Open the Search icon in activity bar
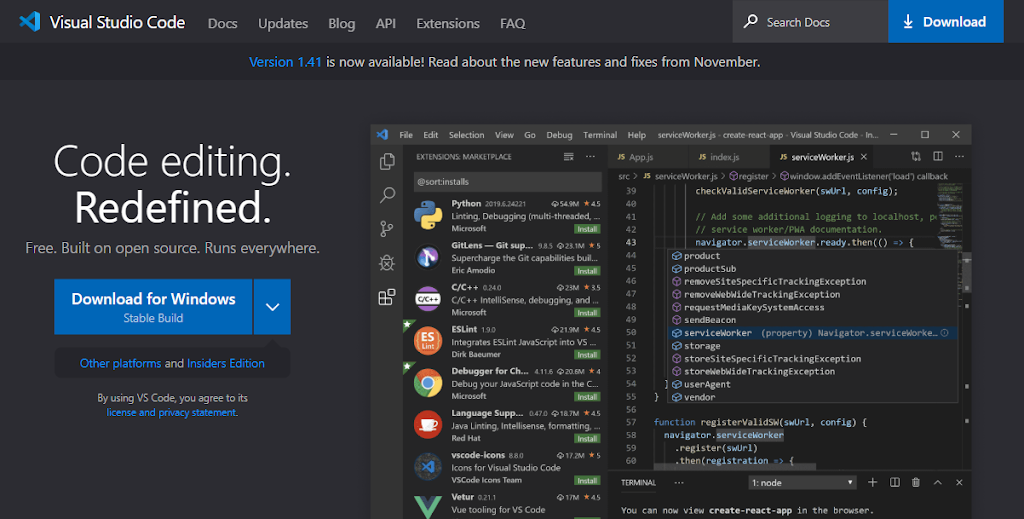Viewport: 1024px width, 519px height. [x=387, y=195]
